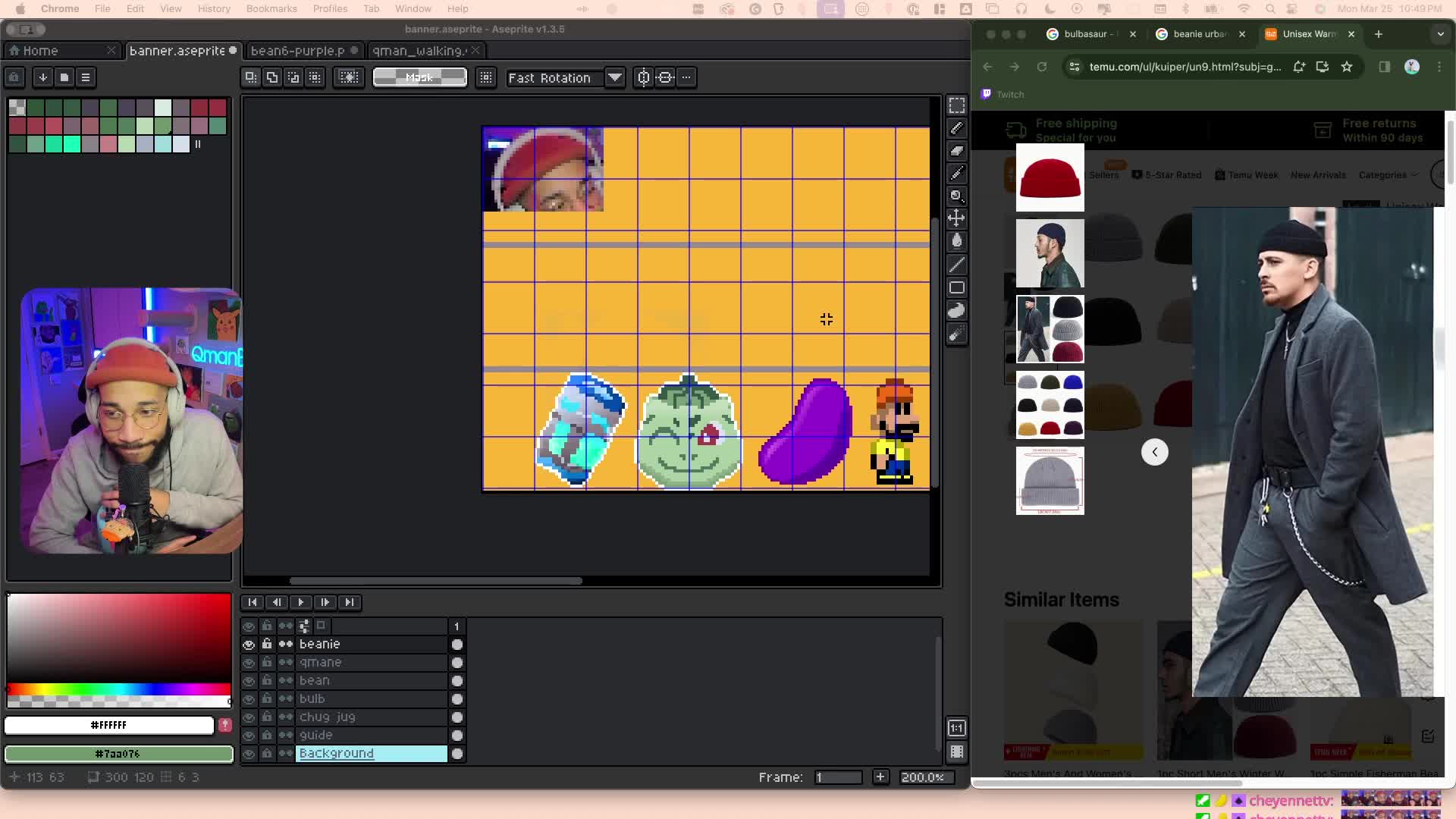Viewport: 1456px width, 819px height.
Task: Select the Contour tool
Action: (x=957, y=310)
